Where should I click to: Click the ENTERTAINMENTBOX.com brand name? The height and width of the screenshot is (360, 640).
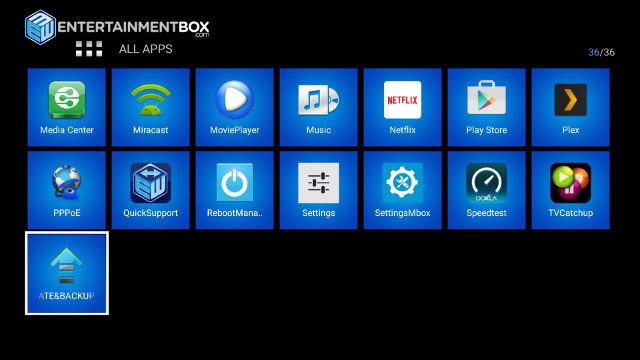point(133,28)
